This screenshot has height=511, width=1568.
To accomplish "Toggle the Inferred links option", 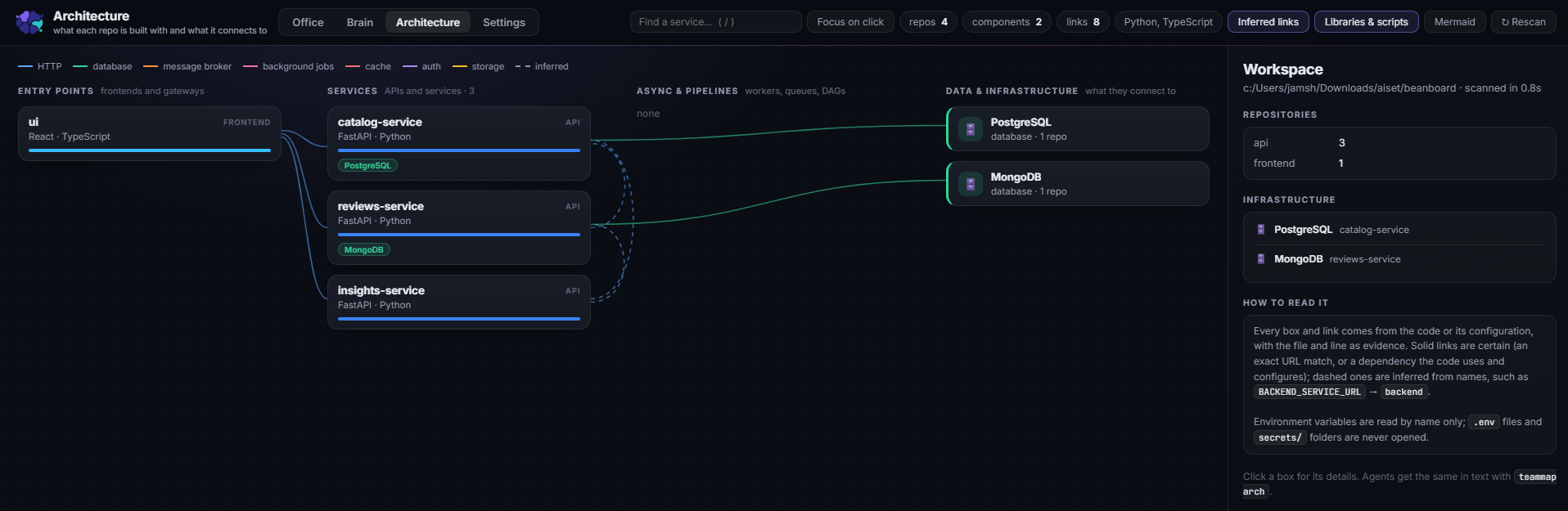I will click(1268, 22).
